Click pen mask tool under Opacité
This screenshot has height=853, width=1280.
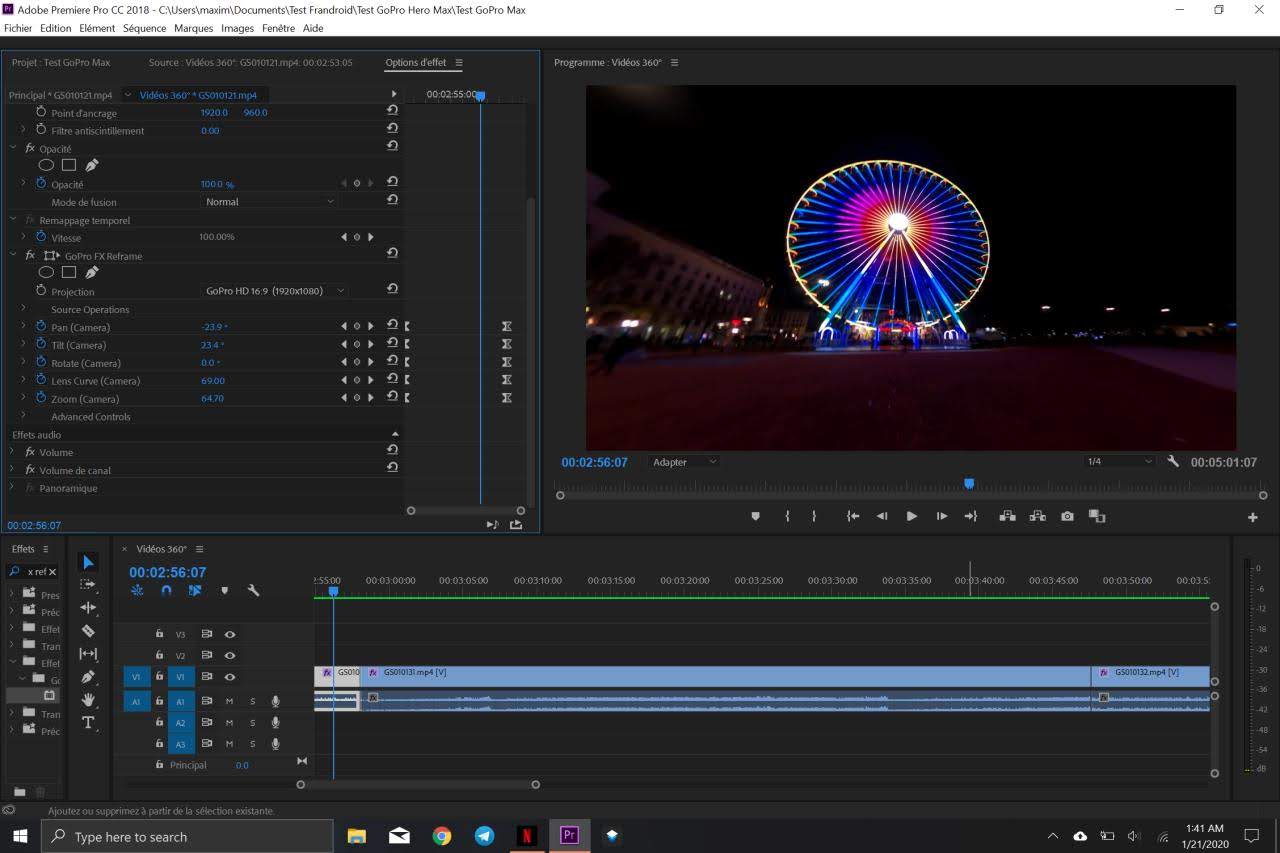coord(92,165)
